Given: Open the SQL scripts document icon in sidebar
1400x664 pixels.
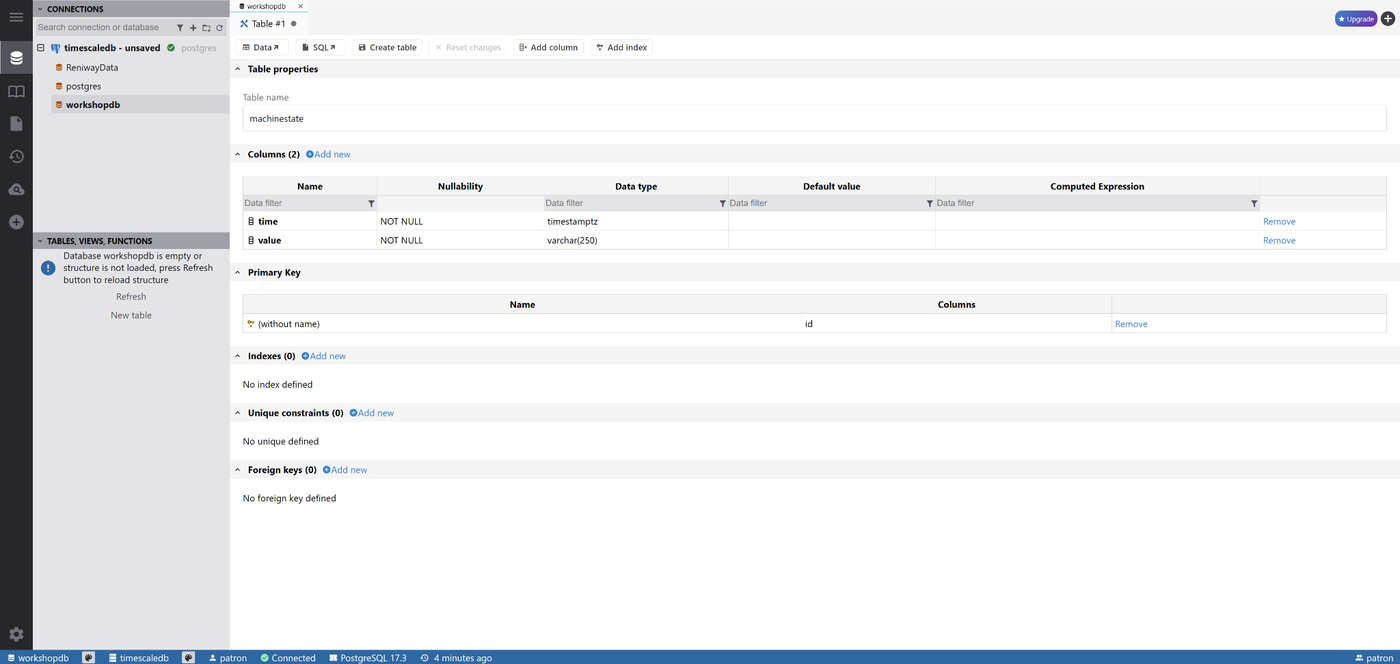Looking at the screenshot, I should point(15,123).
